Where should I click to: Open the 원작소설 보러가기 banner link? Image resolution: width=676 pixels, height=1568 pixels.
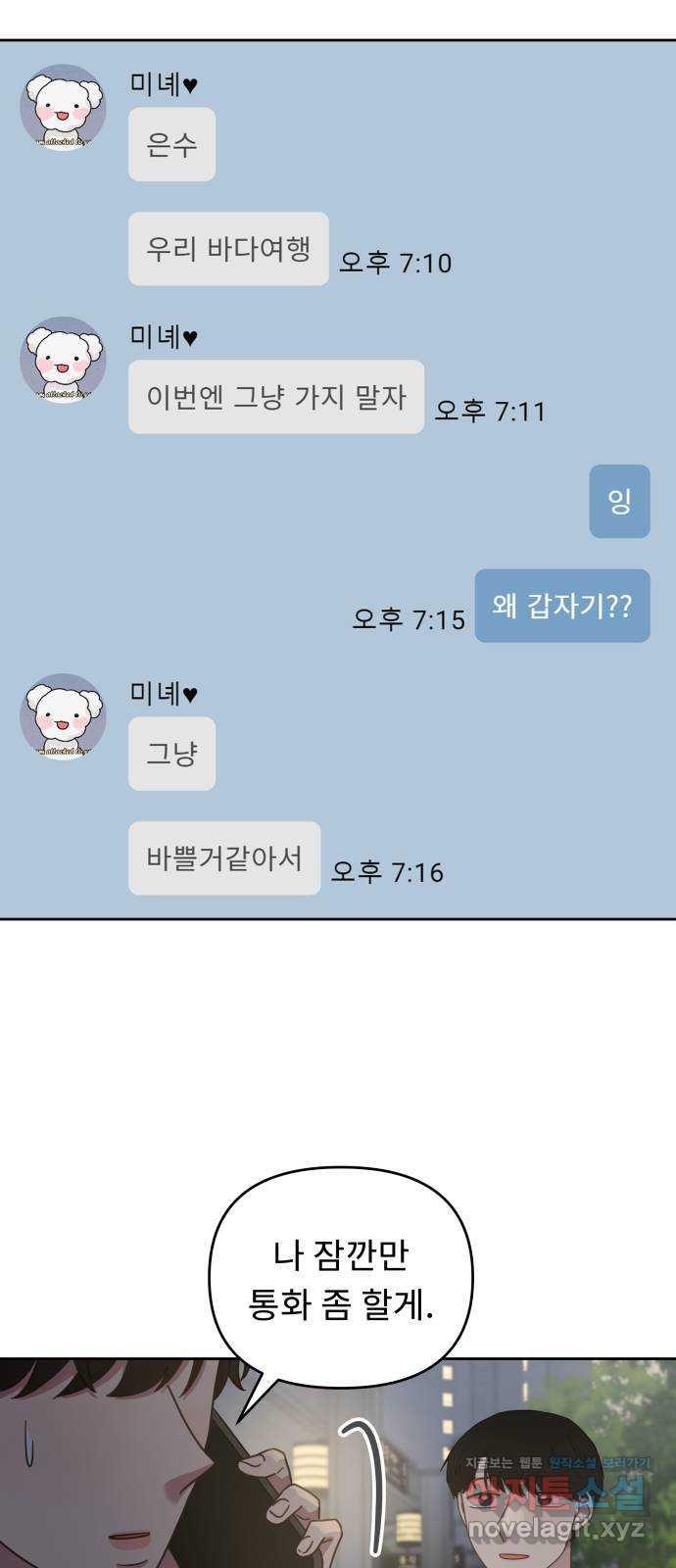pos(600,1463)
